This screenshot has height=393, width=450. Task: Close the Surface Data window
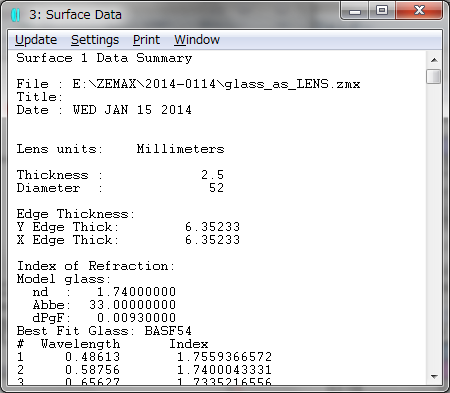coord(419,10)
